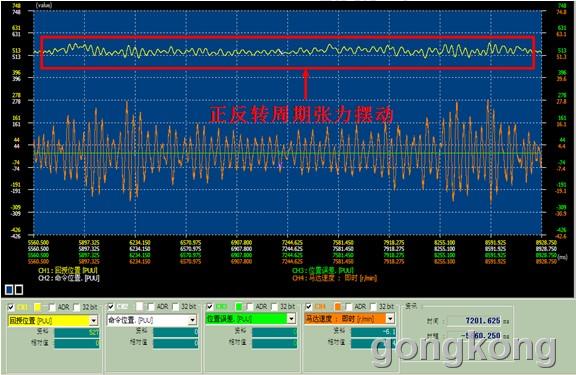Disable the CH3 channel checkbox
The height and width of the screenshot is (375, 576).
tap(210, 307)
